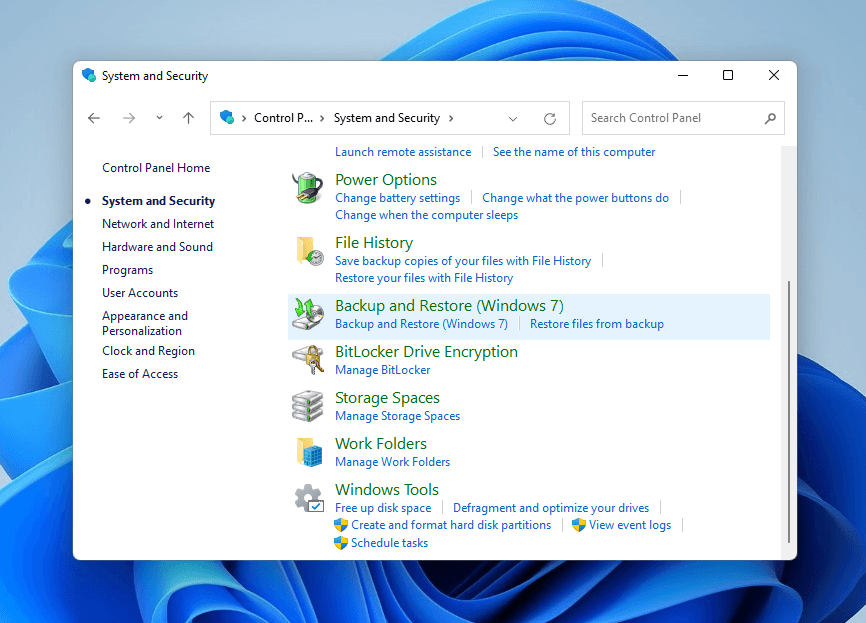Expand chevron after Control P... breadcrumb
Screen dimensions: 866x623
point(322,118)
